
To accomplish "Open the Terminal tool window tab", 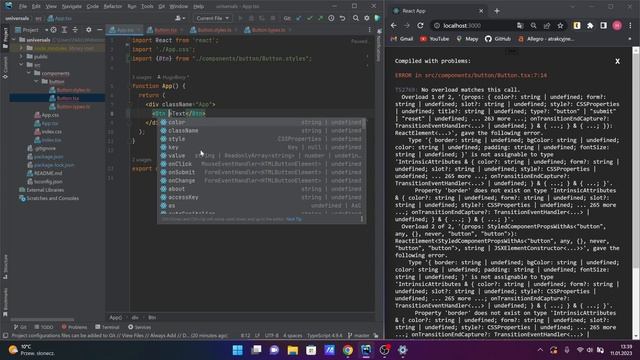I will click(x=107, y=327).
